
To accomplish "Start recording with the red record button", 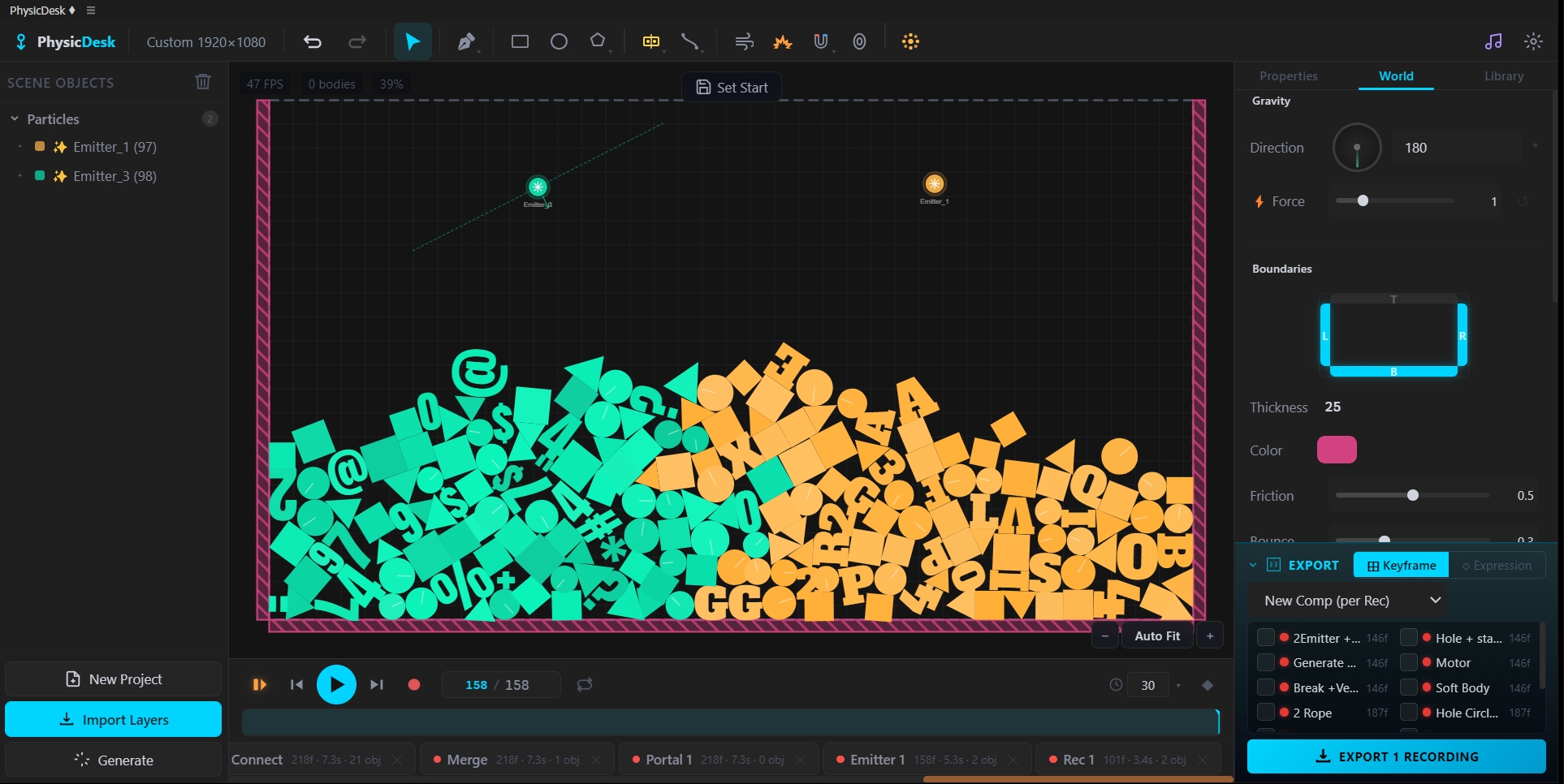I will tap(414, 685).
